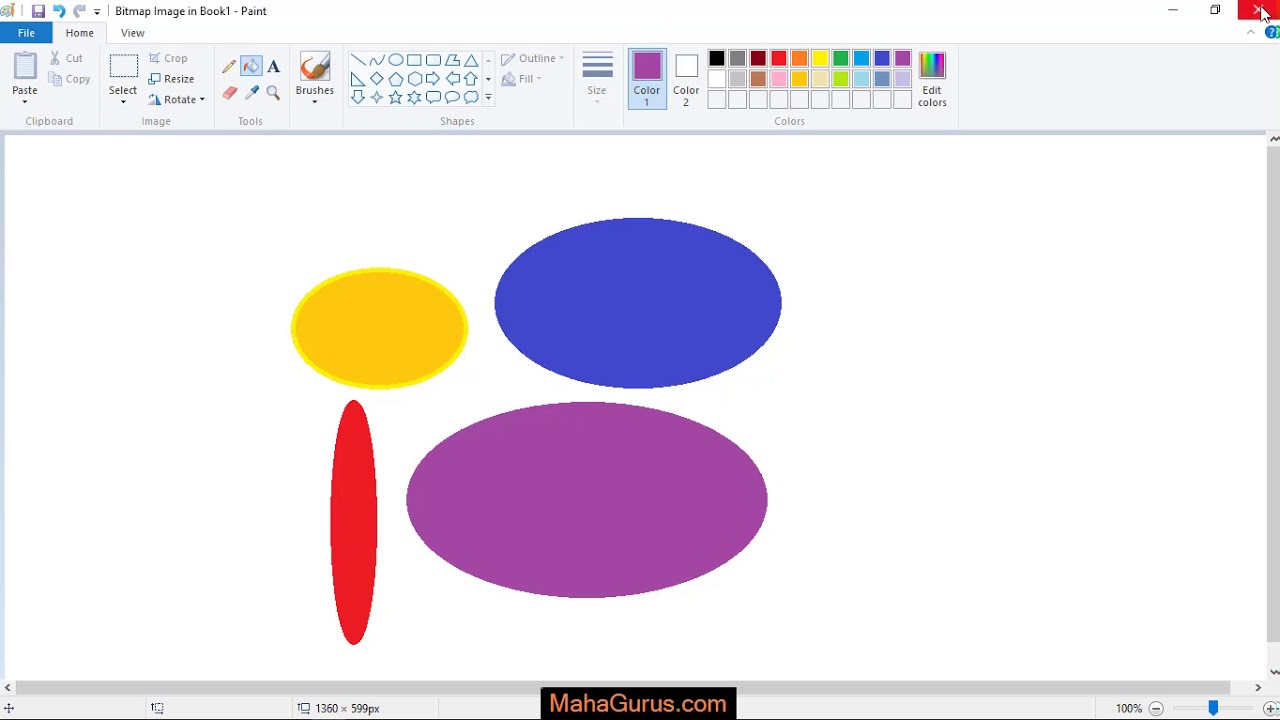
Task: Click the Paste clipboard icon
Action: 25,66
